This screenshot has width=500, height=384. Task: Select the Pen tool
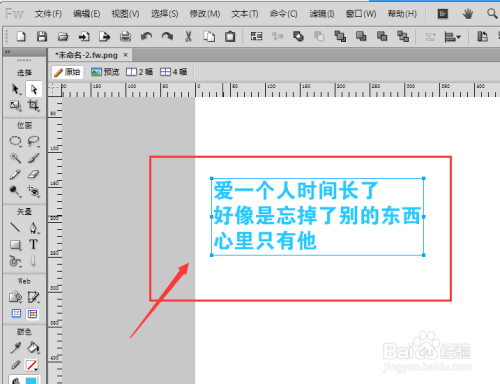click(33, 228)
